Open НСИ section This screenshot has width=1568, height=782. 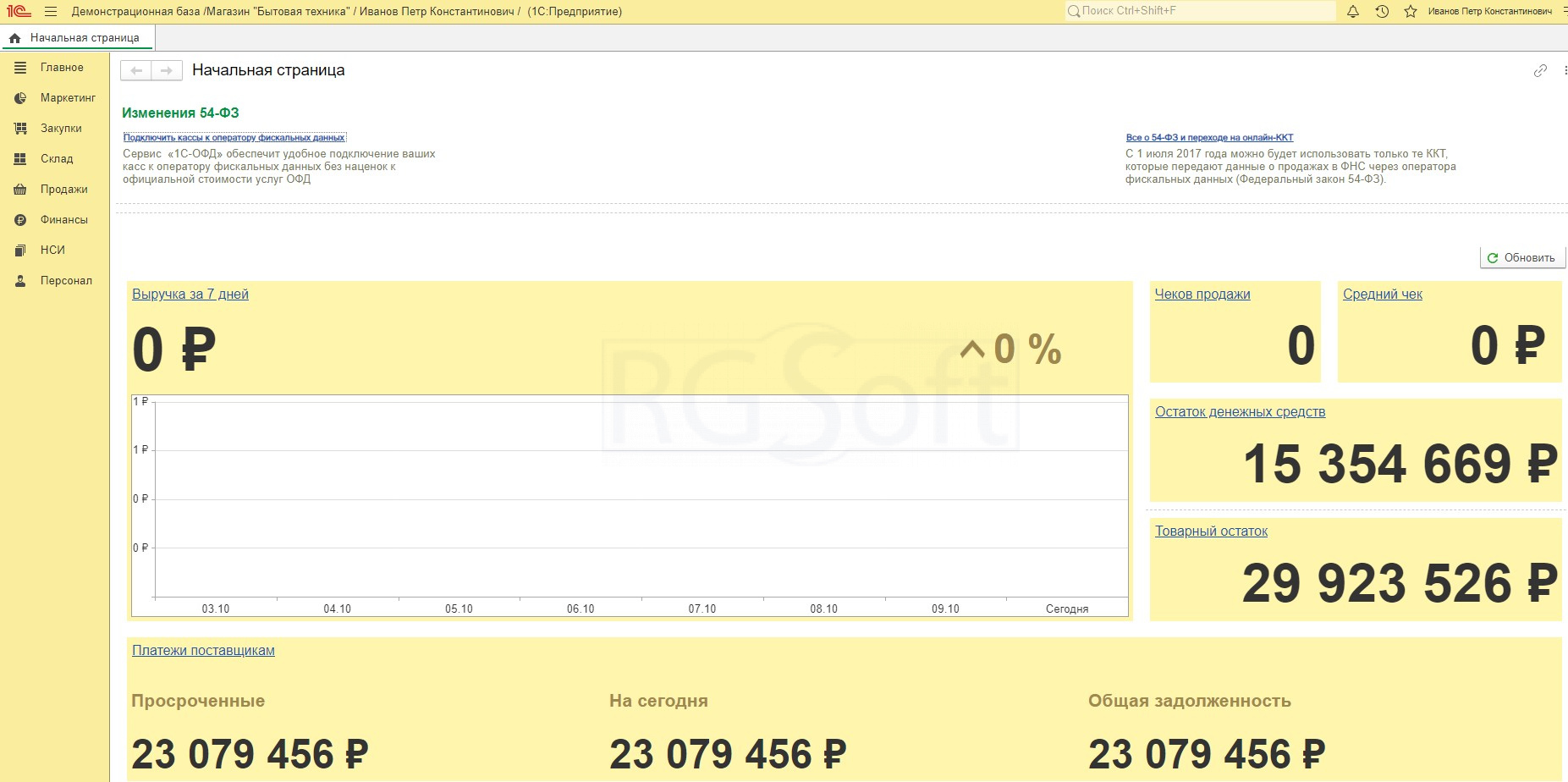coord(52,251)
